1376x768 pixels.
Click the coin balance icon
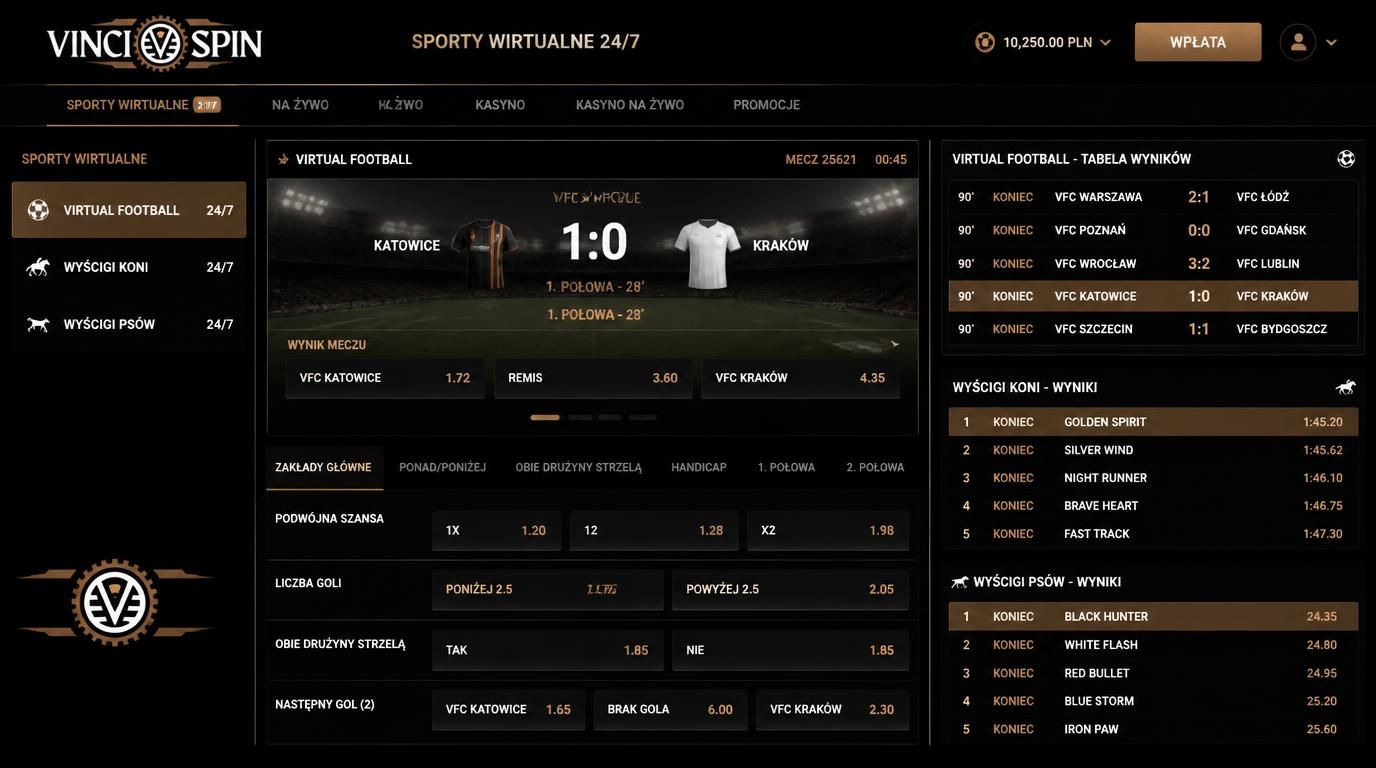click(x=985, y=42)
